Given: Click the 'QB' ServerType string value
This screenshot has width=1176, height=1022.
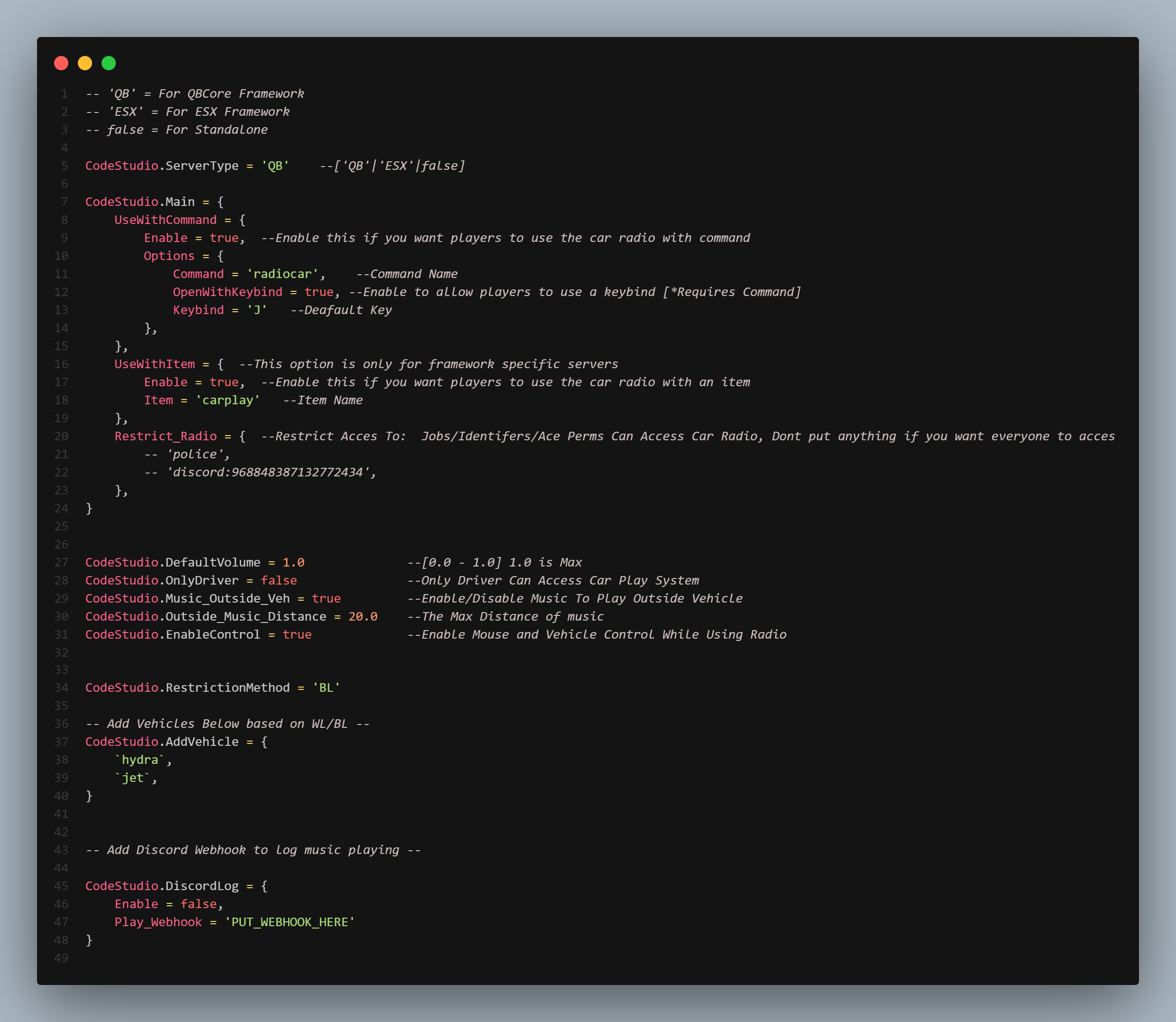Looking at the screenshot, I should click(x=275, y=166).
